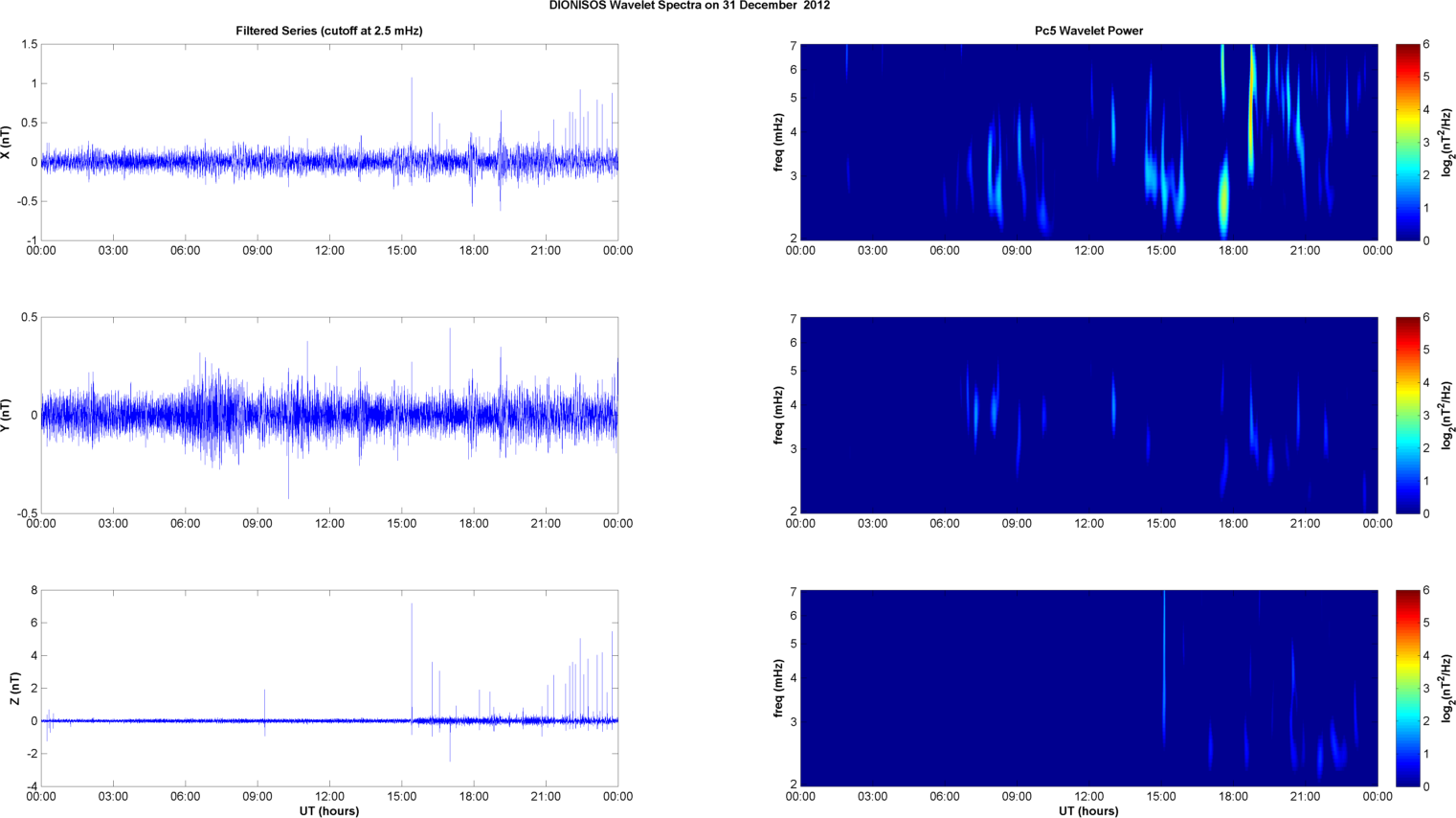Click the 18:00 tick under the Z series plot
This screenshot has width=1456, height=818.
click(474, 797)
